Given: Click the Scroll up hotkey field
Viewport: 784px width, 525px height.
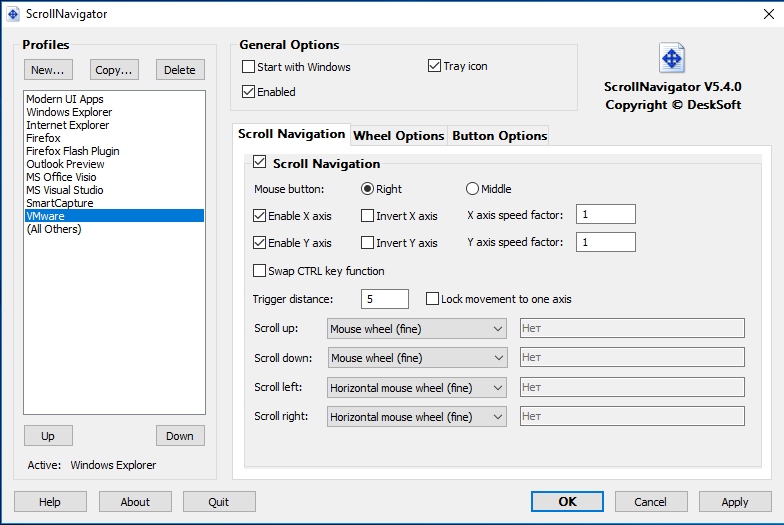Looking at the screenshot, I should tap(632, 328).
